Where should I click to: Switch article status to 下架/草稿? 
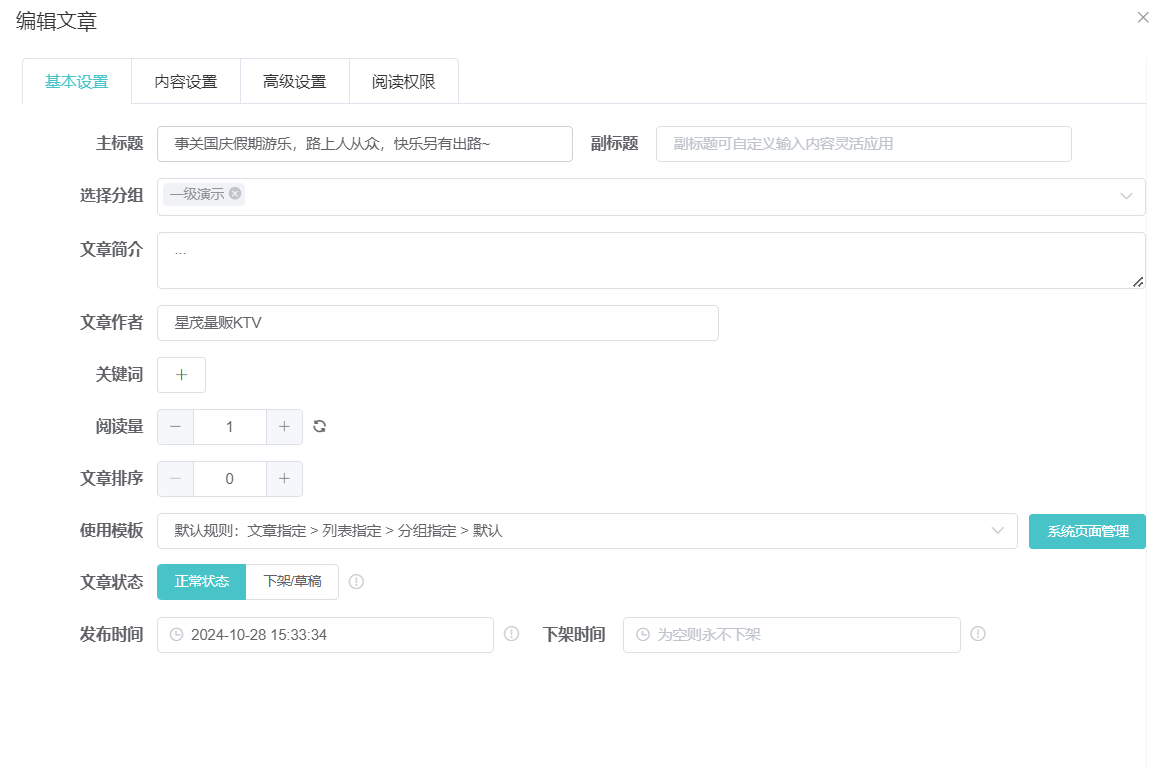292,581
